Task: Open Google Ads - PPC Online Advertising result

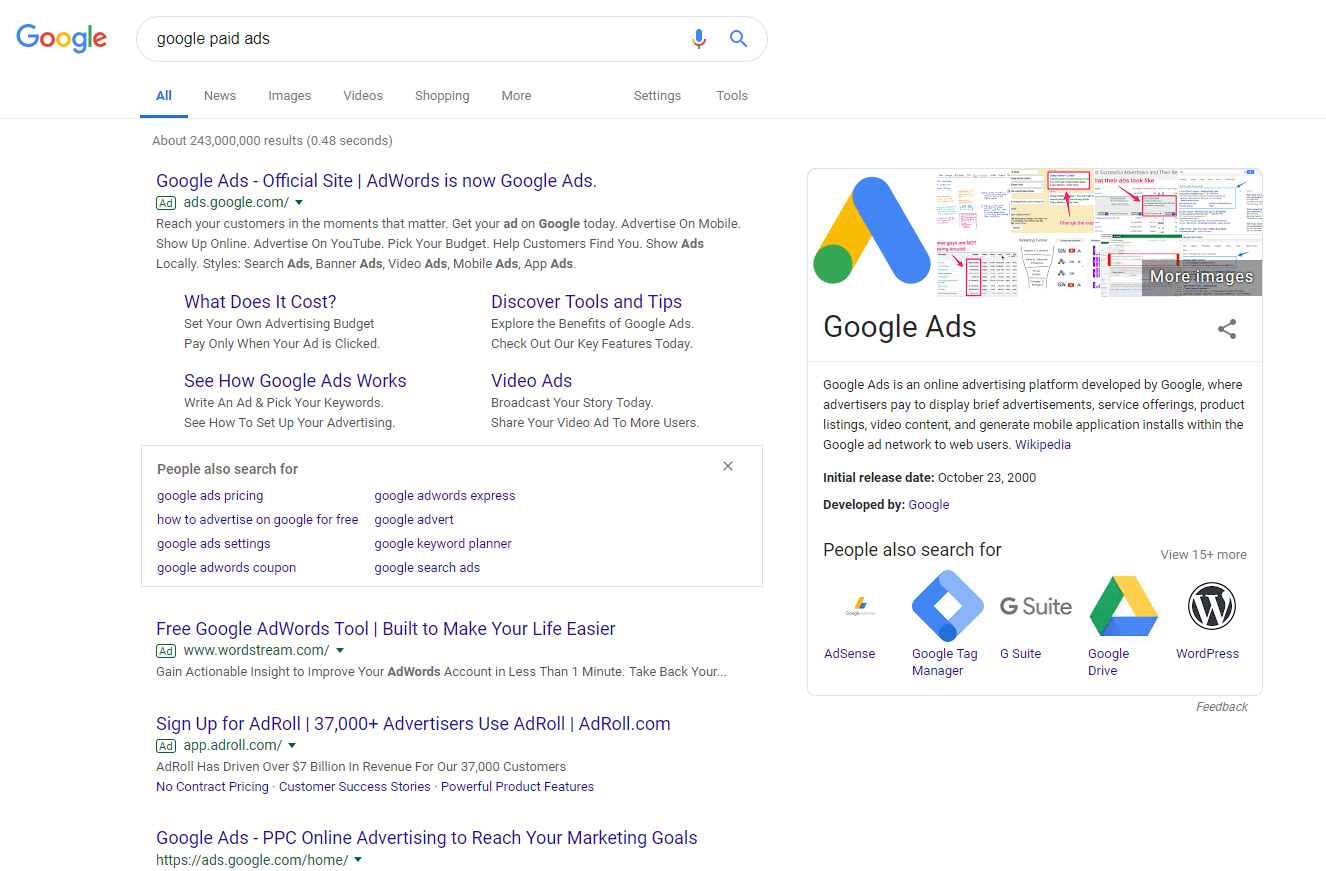Action: 427,838
